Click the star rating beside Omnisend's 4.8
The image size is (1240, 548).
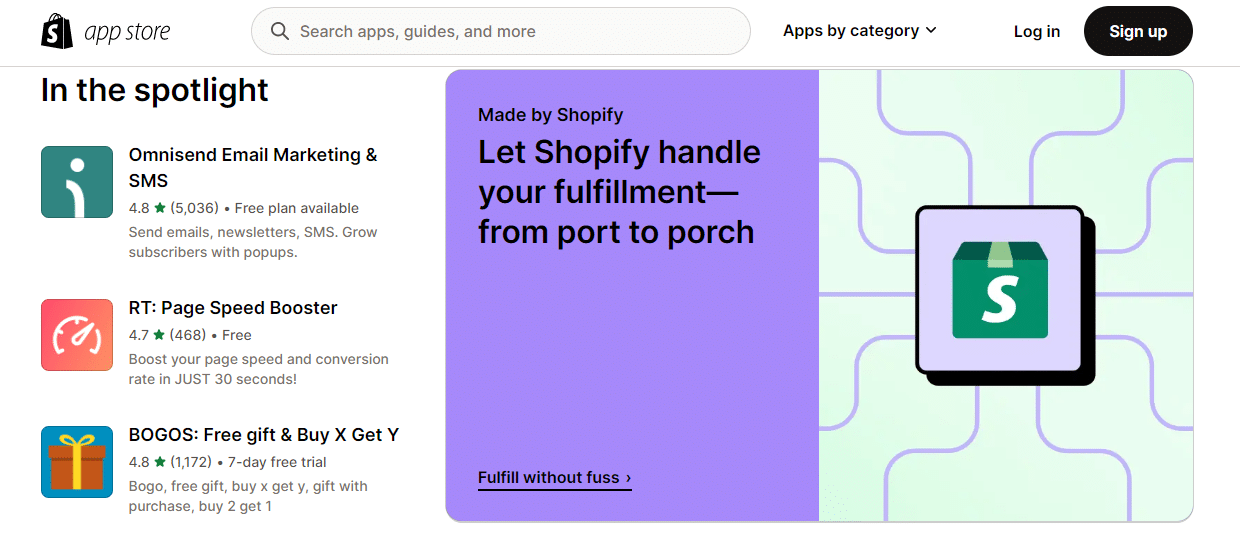tap(160, 208)
